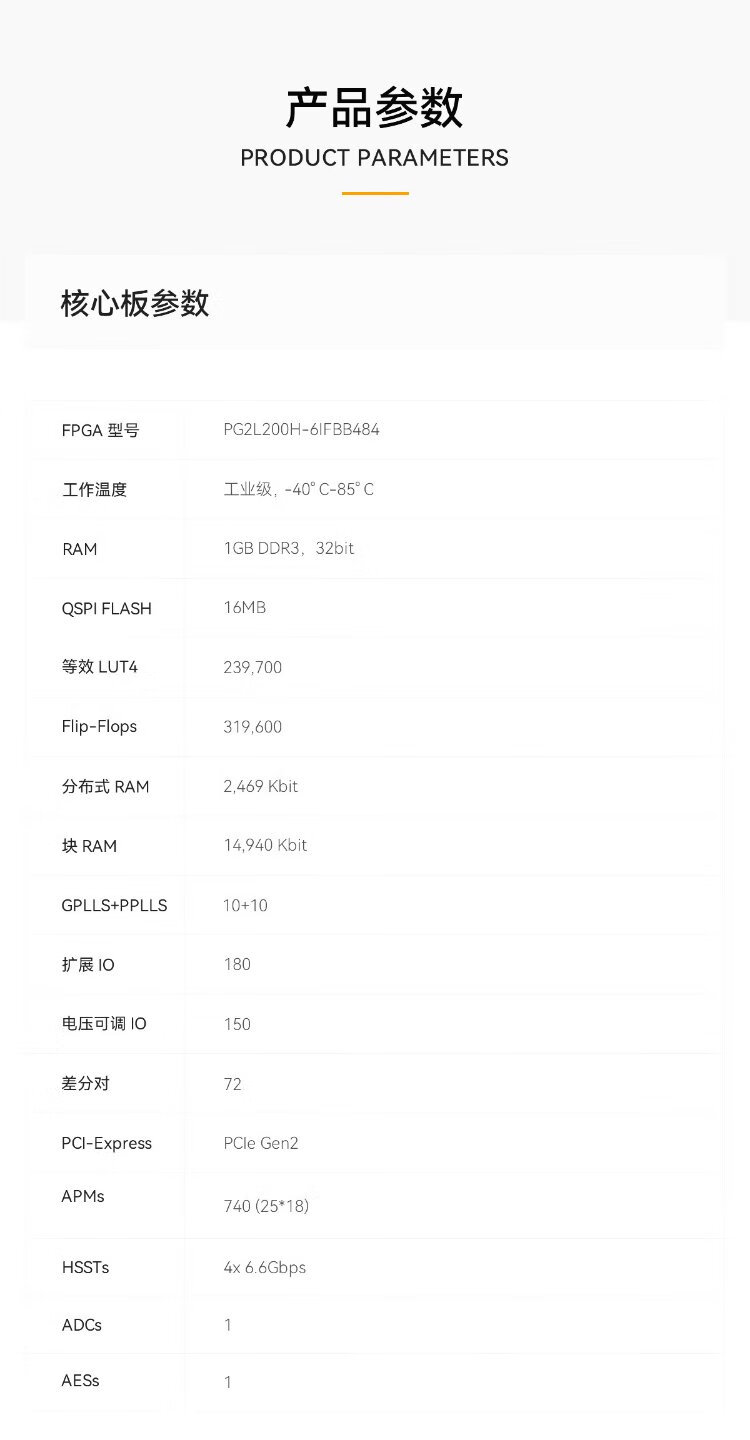The image size is (750, 1440).
Task: Click the GPLLS+PPLLS label
Action: click(114, 905)
